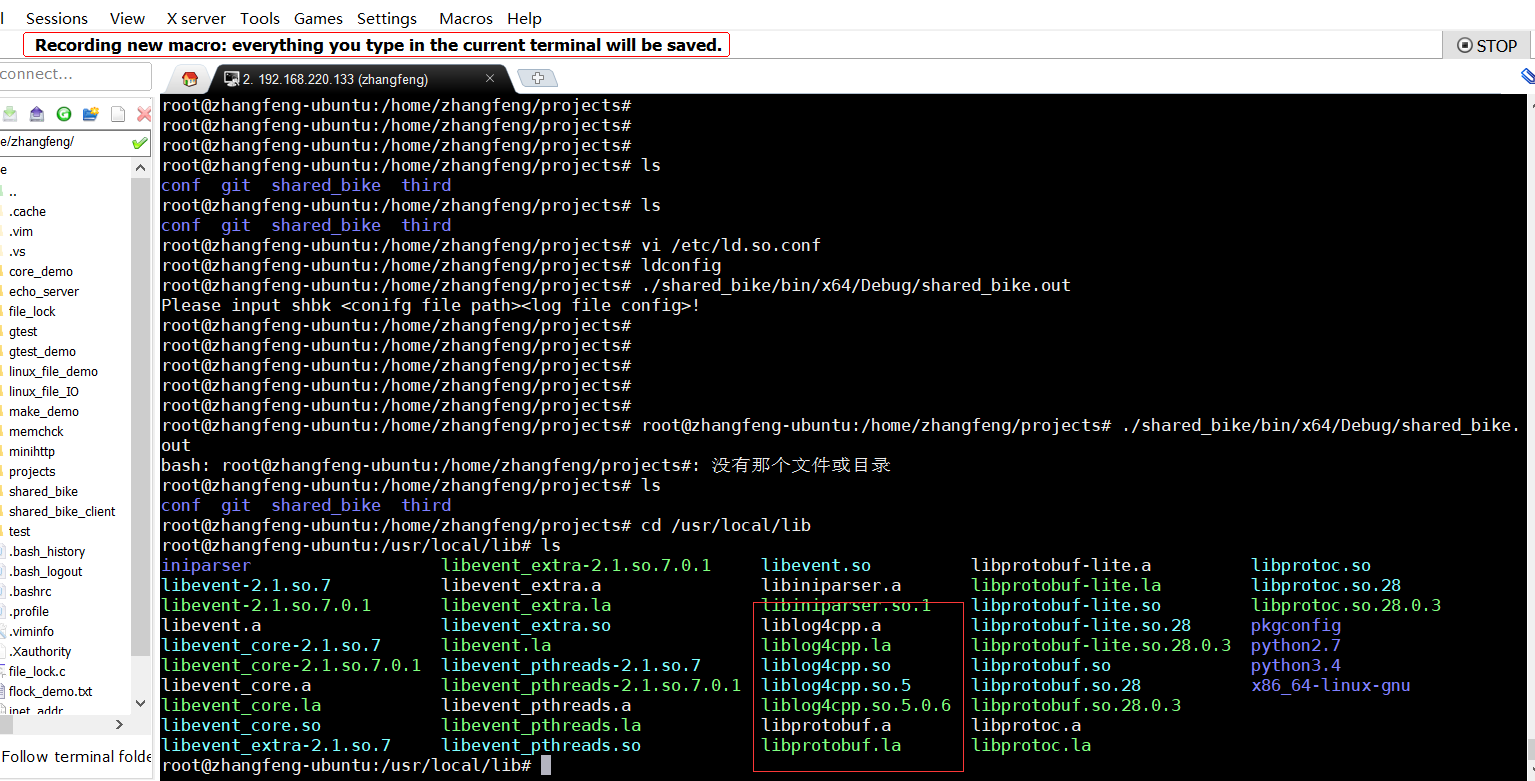Viewport: 1535px width, 781px height.
Task: Create a new folder in the file browser
Action: [x=90, y=113]
